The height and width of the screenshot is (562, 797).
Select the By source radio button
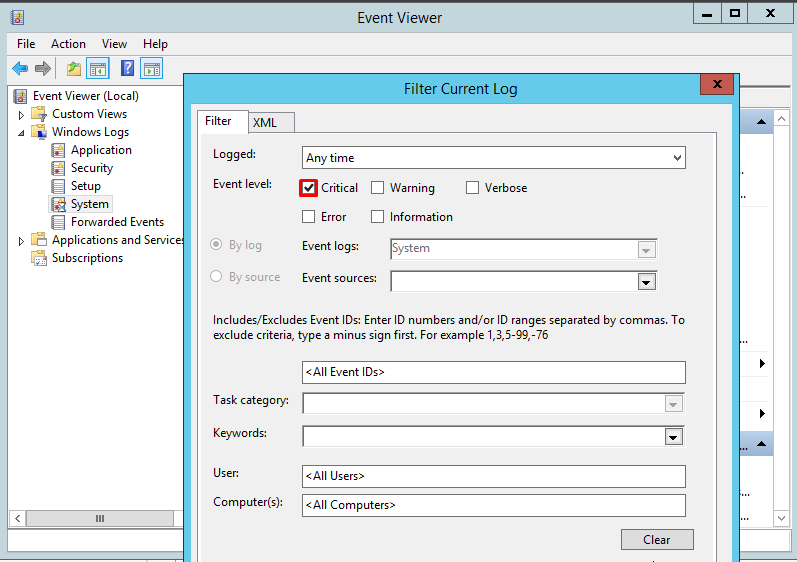(x=216, y=276)
